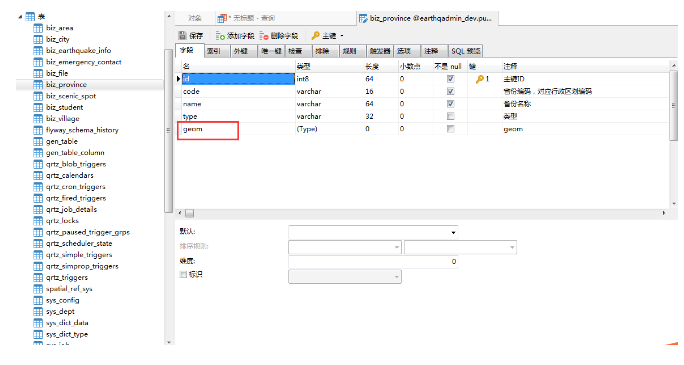
Task: Switch to the 唯一键 (unique keys) tab
Action: [x=271, y=51]
